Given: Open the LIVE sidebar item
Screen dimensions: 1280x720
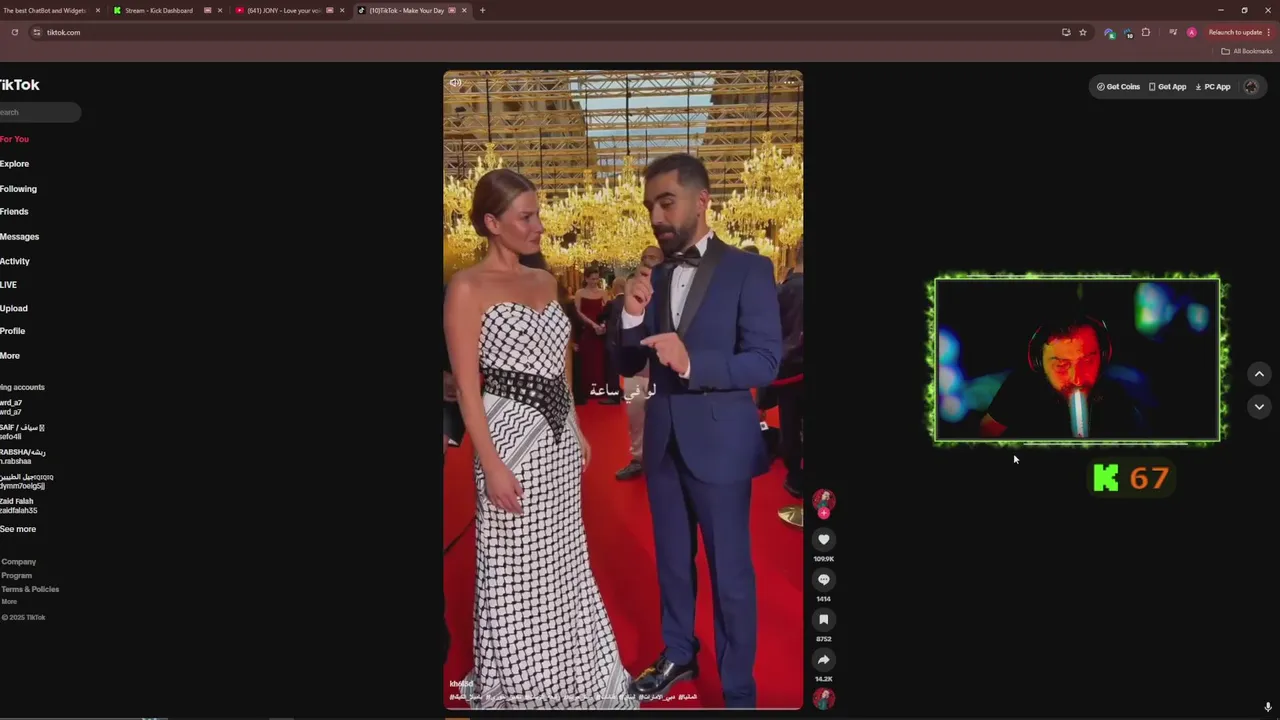Looking at the screenshot, I should 8,285.
